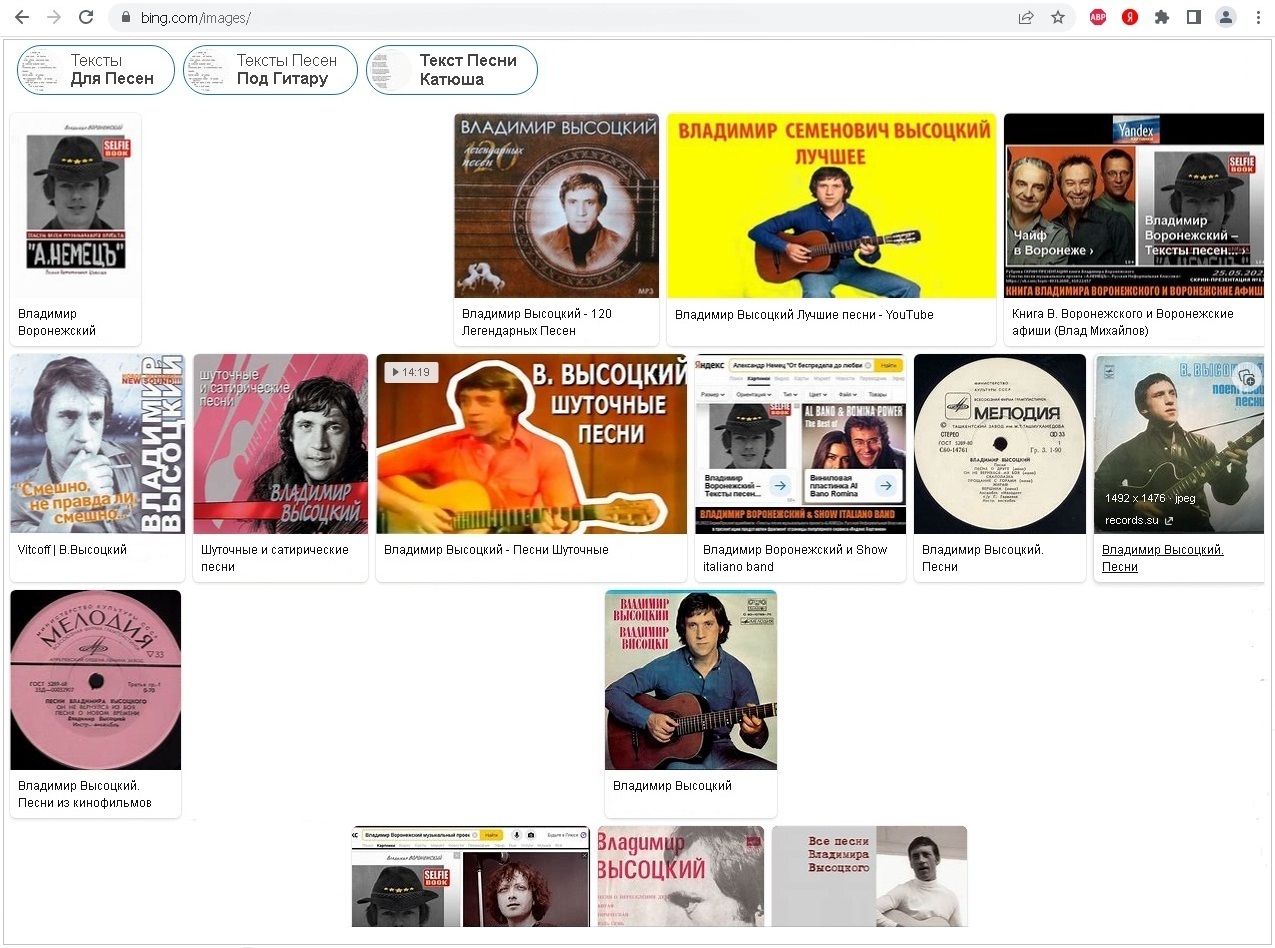Image resolution: width=1275 pixels, height=948 pixels.
Task: Open the share page icon in address bar
Action: (1026, 17)
